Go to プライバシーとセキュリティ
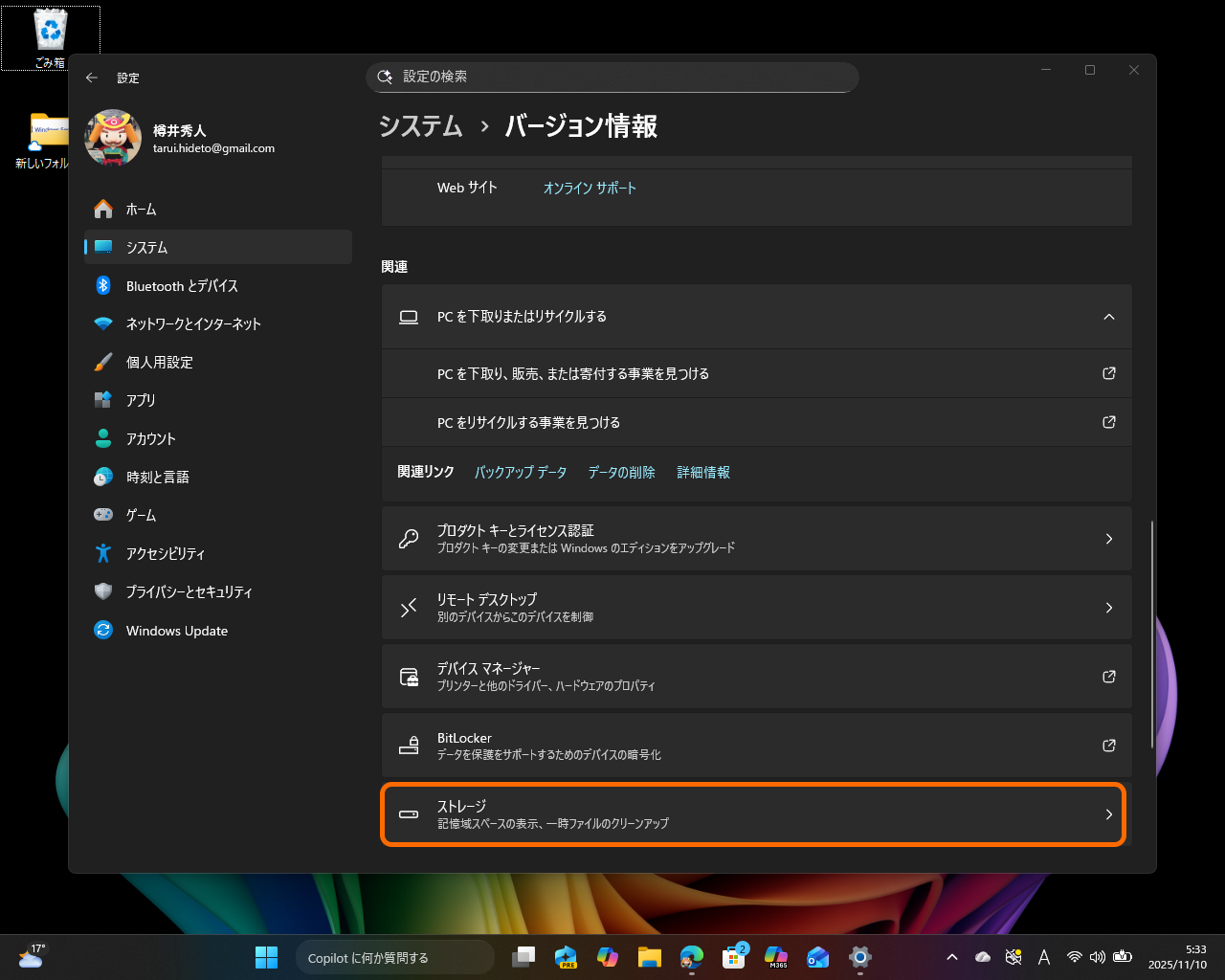The image size is (1225, 980). (218, 591)
